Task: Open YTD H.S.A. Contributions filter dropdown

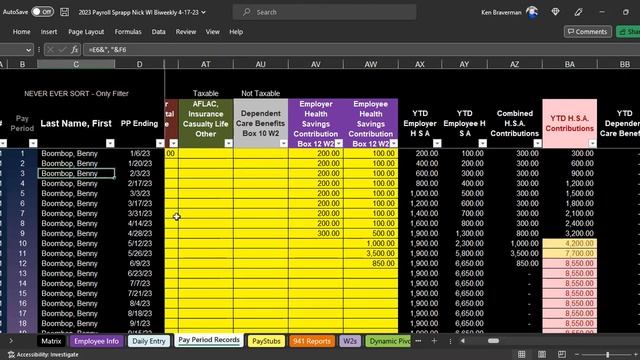Action: point(592,143)
